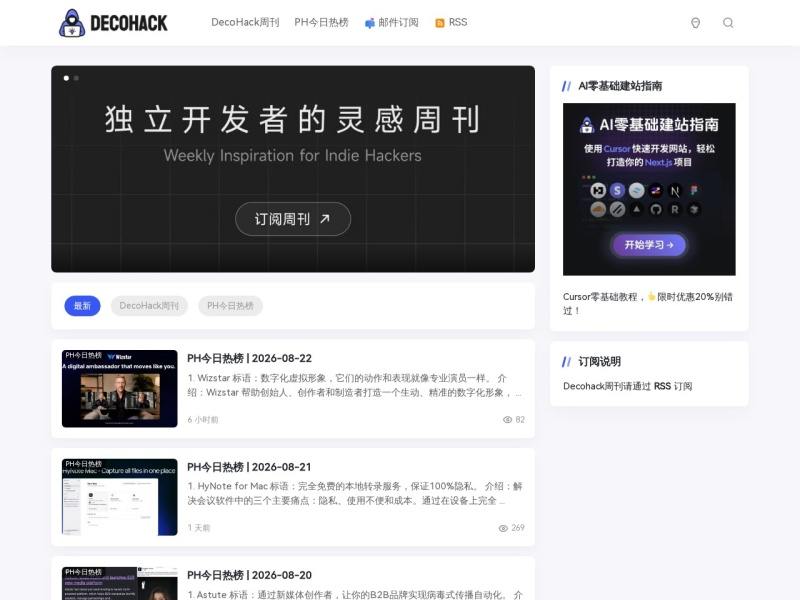The height and width of the screenshot is (600, 800).
Task: Click the bold RSS link in 订阅说明
Action: click(662, 386)
